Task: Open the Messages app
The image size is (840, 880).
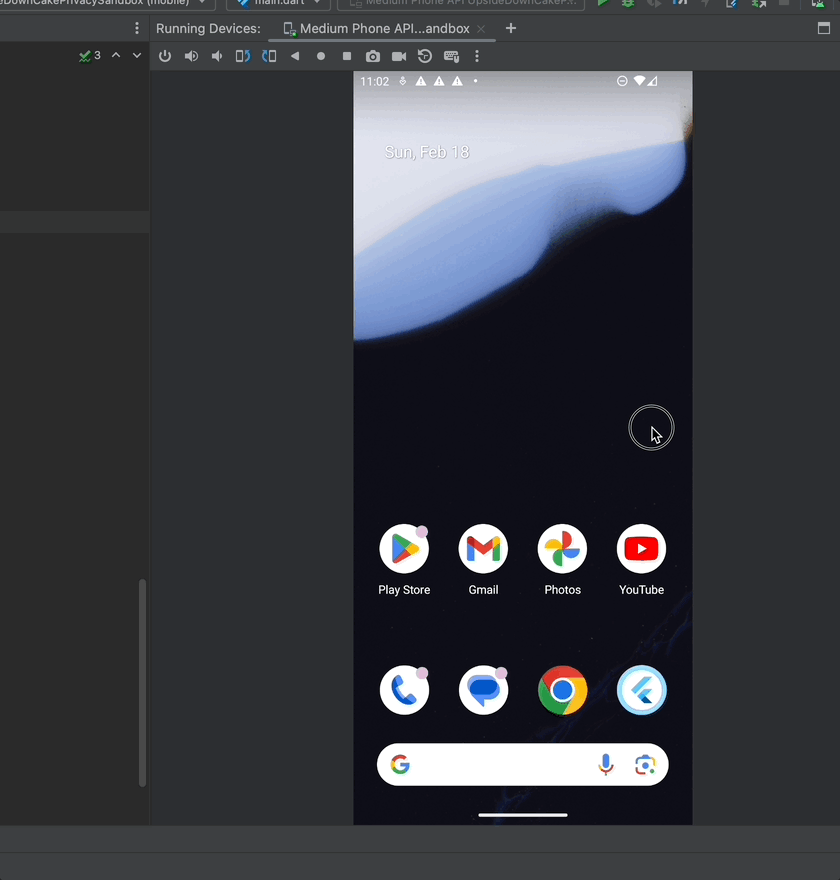Action: 483,690
